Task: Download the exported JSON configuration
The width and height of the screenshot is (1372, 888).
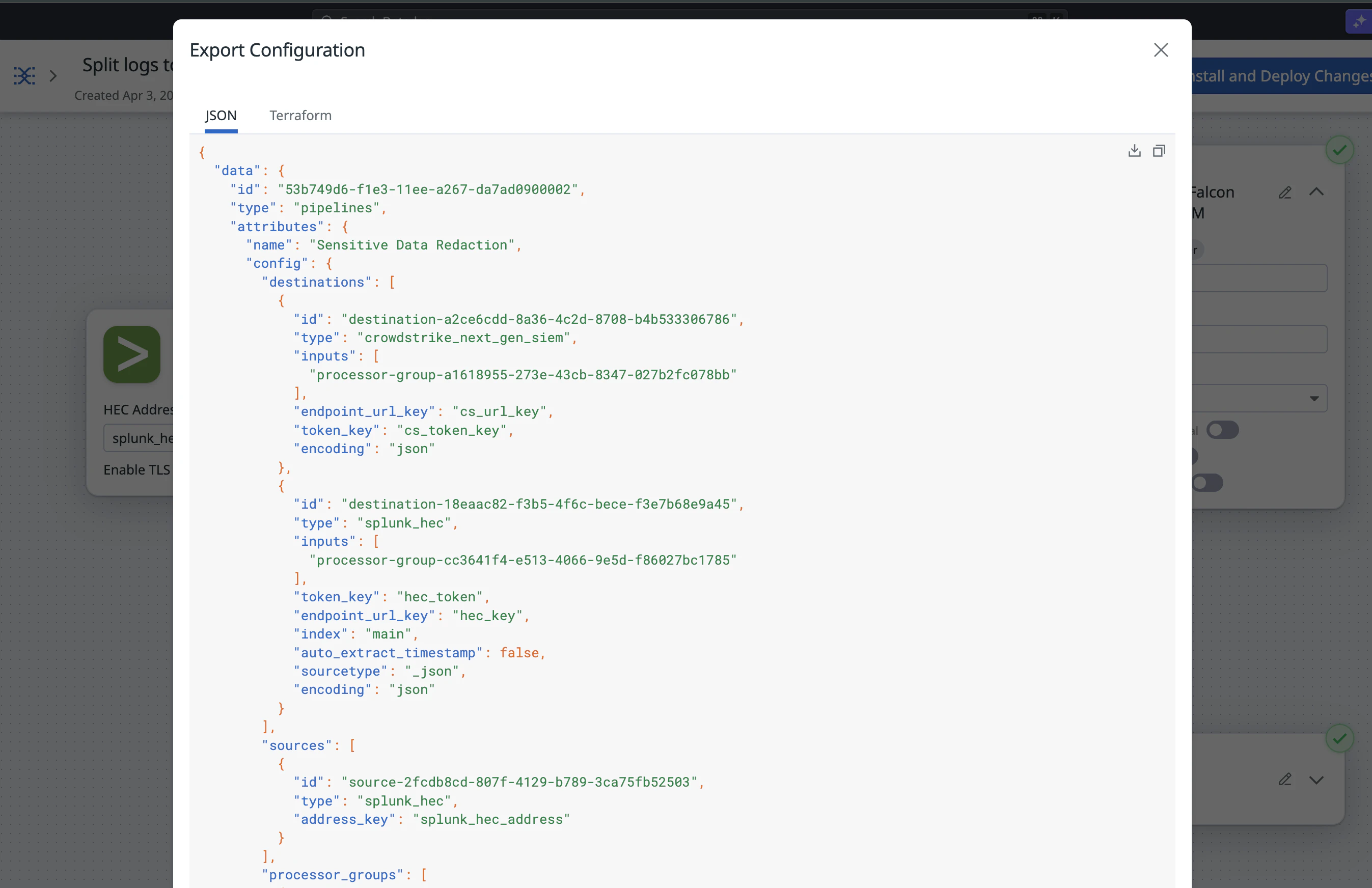Action: click(x=1134, y=151)
